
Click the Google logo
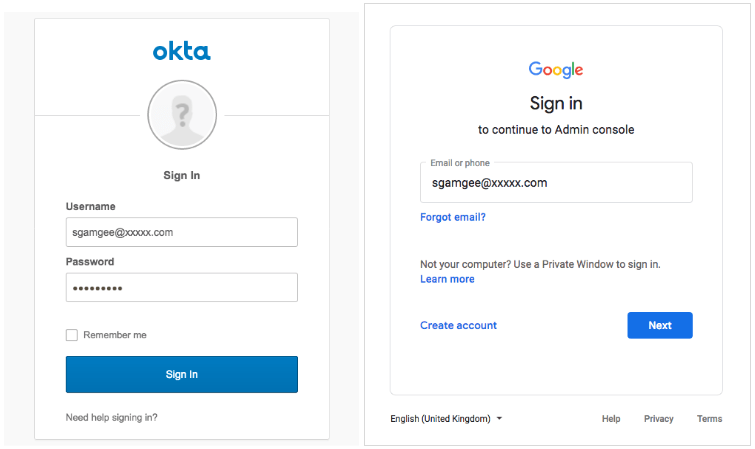click(556, 70)
